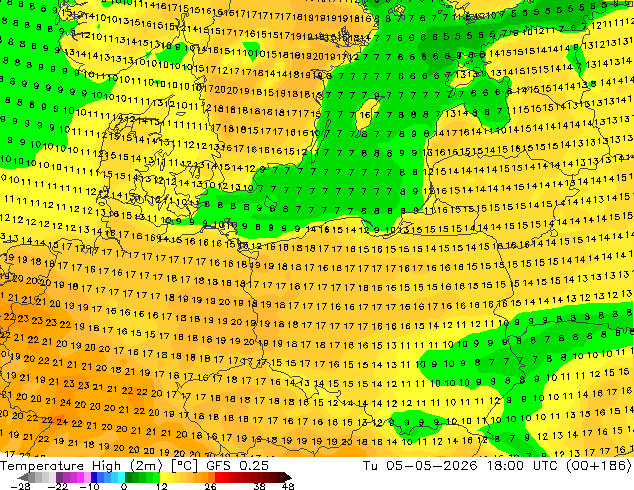Click the '26' value under the color scale
The height and width of the screenshot is (490, 634).
210,486
